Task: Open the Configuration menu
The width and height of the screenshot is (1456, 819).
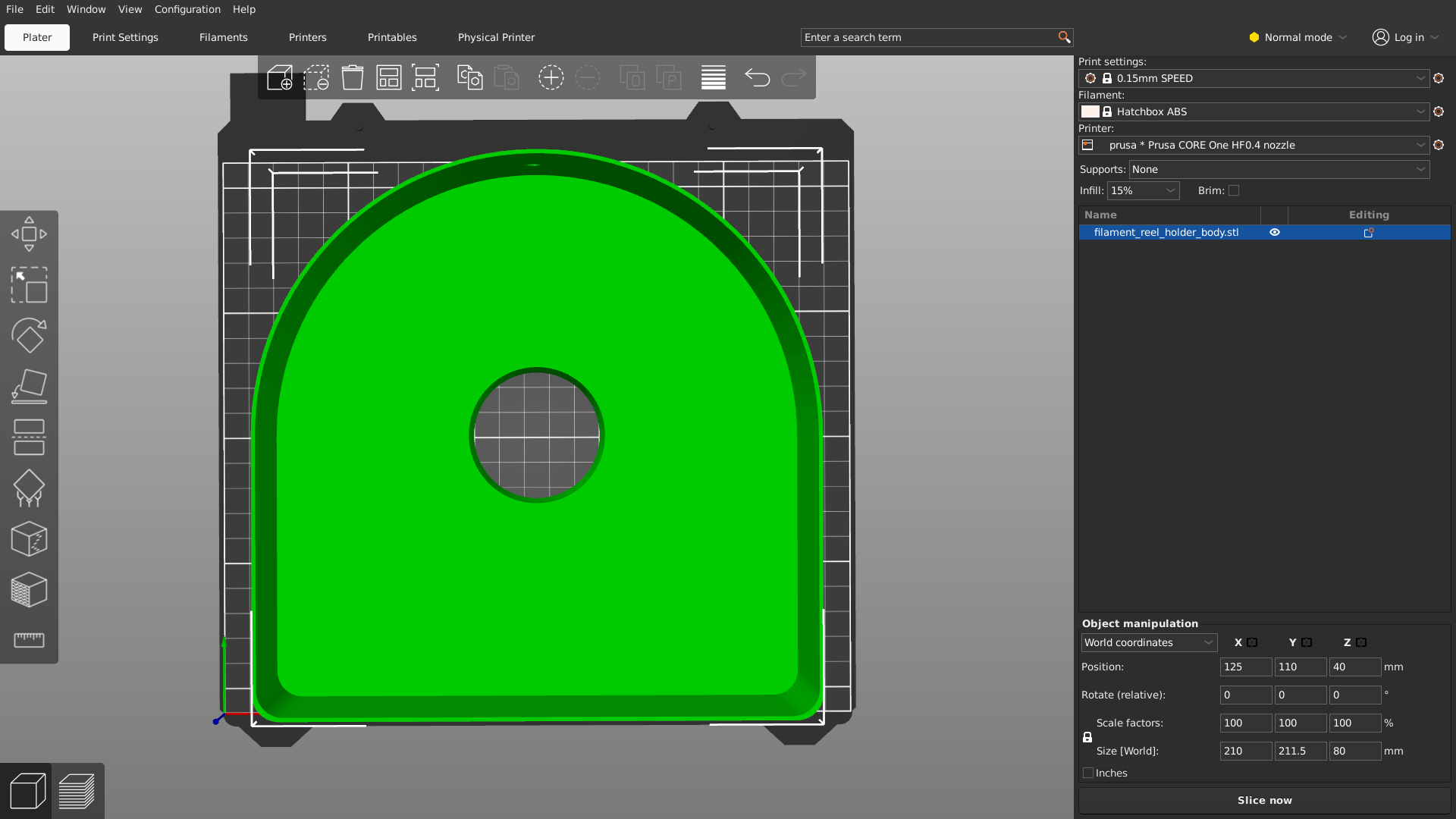Action: pyautogui.click(x=187, y=9)
